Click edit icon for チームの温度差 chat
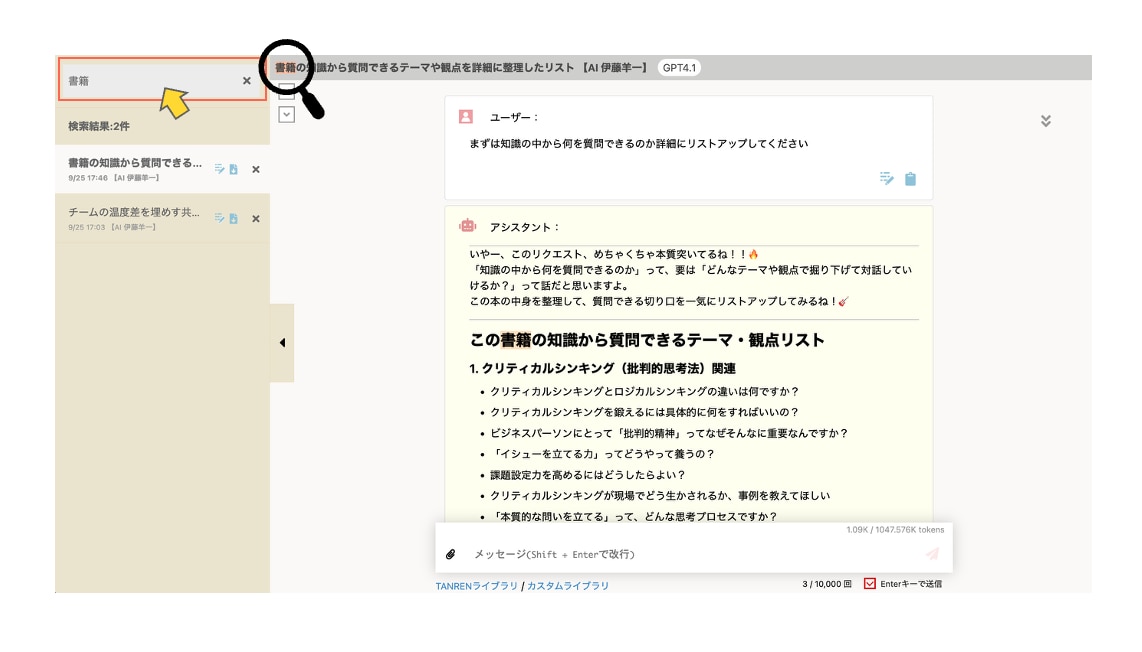This screenshot has height=652, width=1142. 219,218
